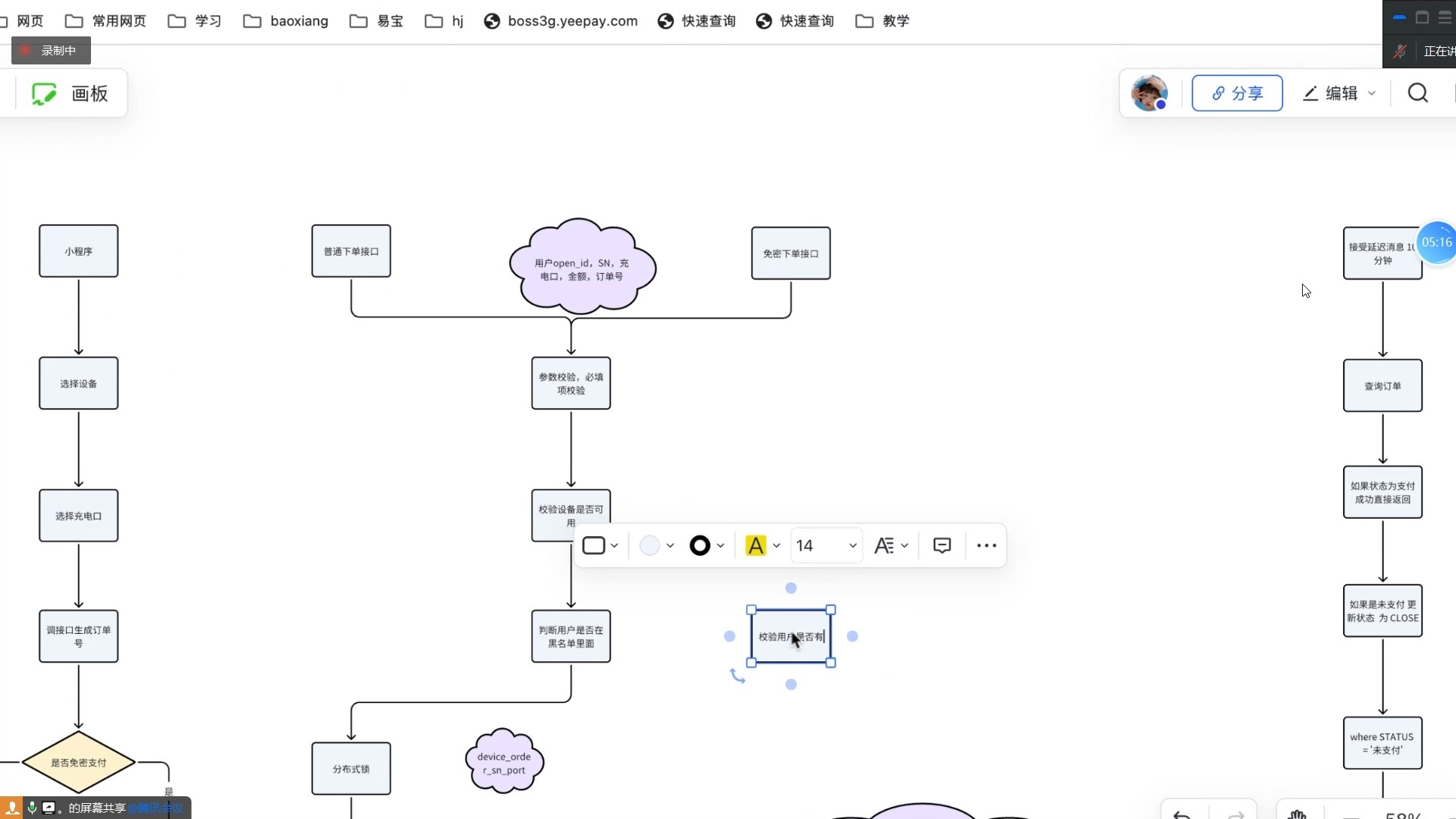Click the light fill color swatch
Viewport: 1456px width, 819px height.
click(x=649, y=545)
